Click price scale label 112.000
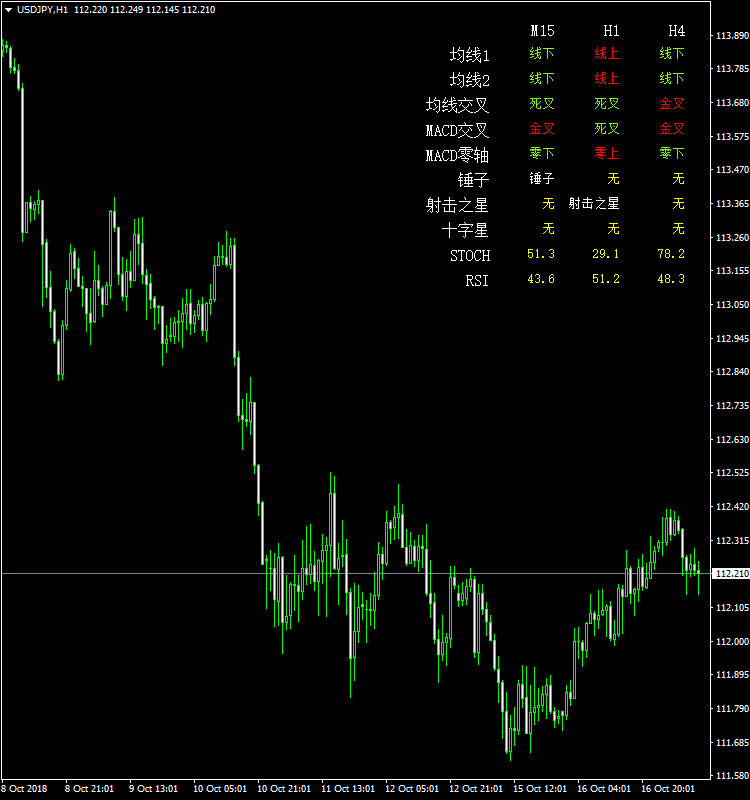750x800 pixels. click(732, 641)
